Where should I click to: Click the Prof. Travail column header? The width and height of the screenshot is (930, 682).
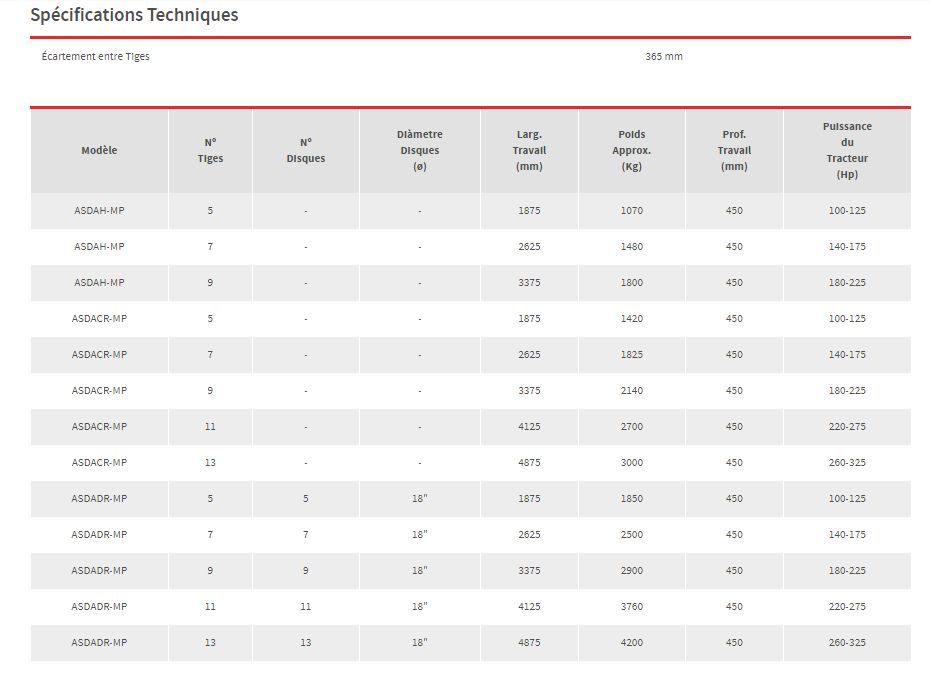(x=734, y=151)
